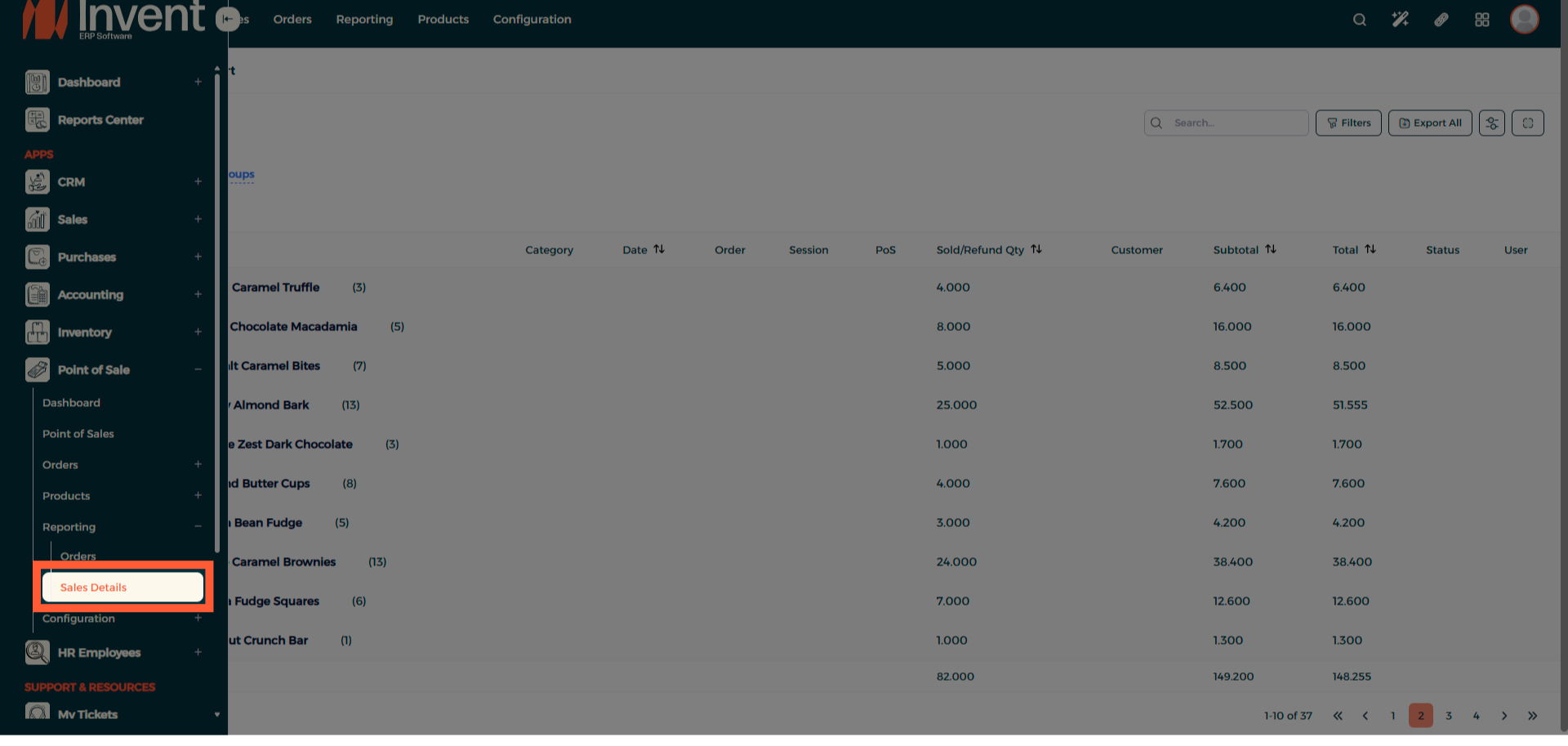
Task: Click the Customer column header
Action: click(x=1137, y=250)
